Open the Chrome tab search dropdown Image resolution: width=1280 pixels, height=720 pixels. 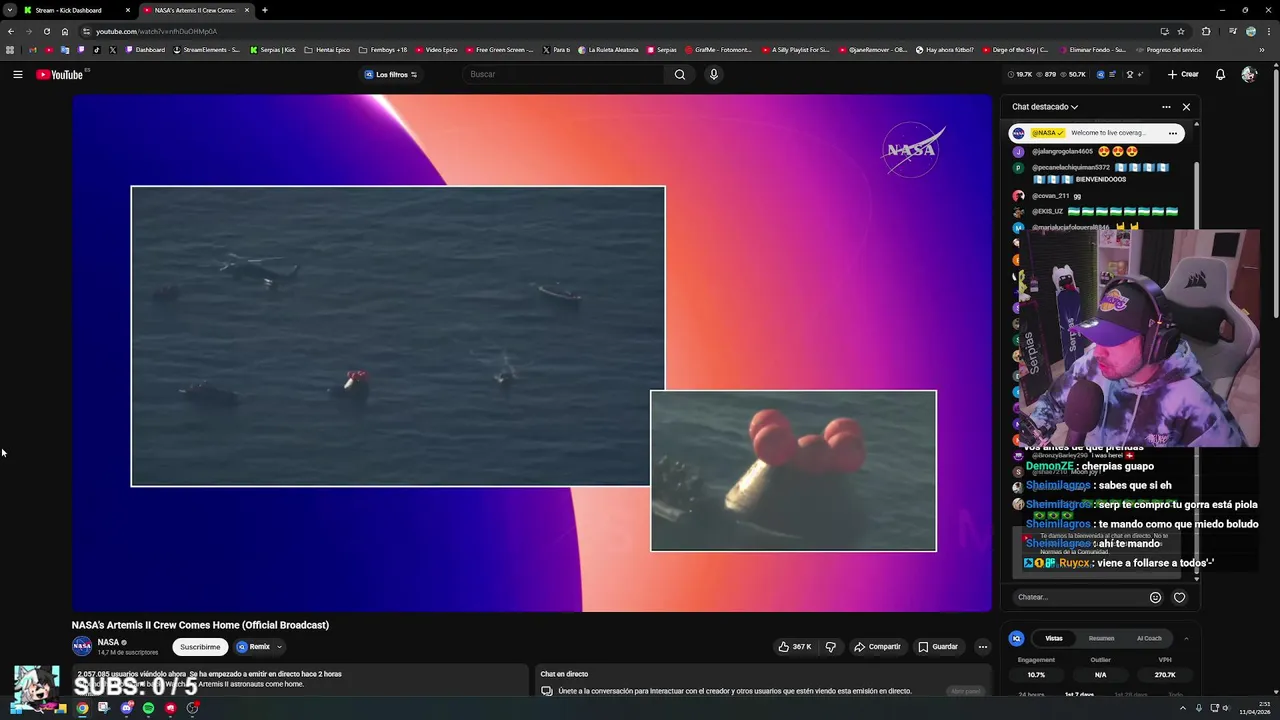click(x=9, y=10)
